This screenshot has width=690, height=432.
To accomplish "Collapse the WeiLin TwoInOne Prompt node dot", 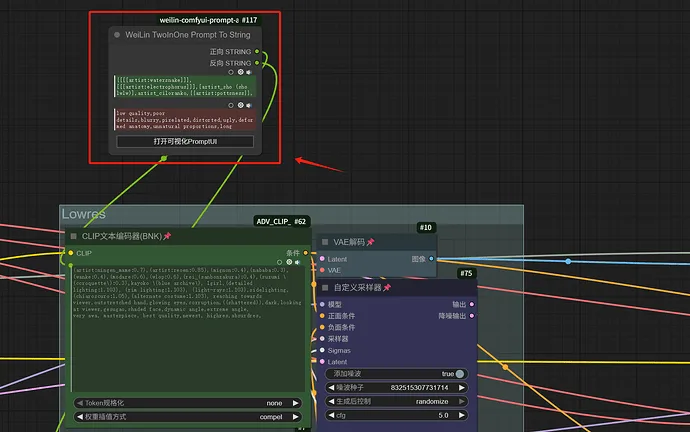I will [117, 35].
